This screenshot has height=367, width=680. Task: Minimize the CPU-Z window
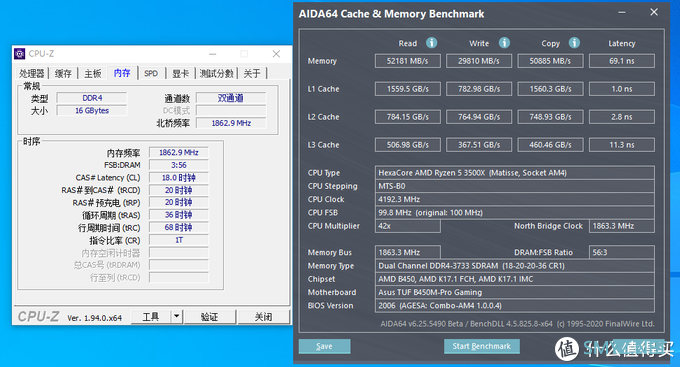click(x=212, y=54)
